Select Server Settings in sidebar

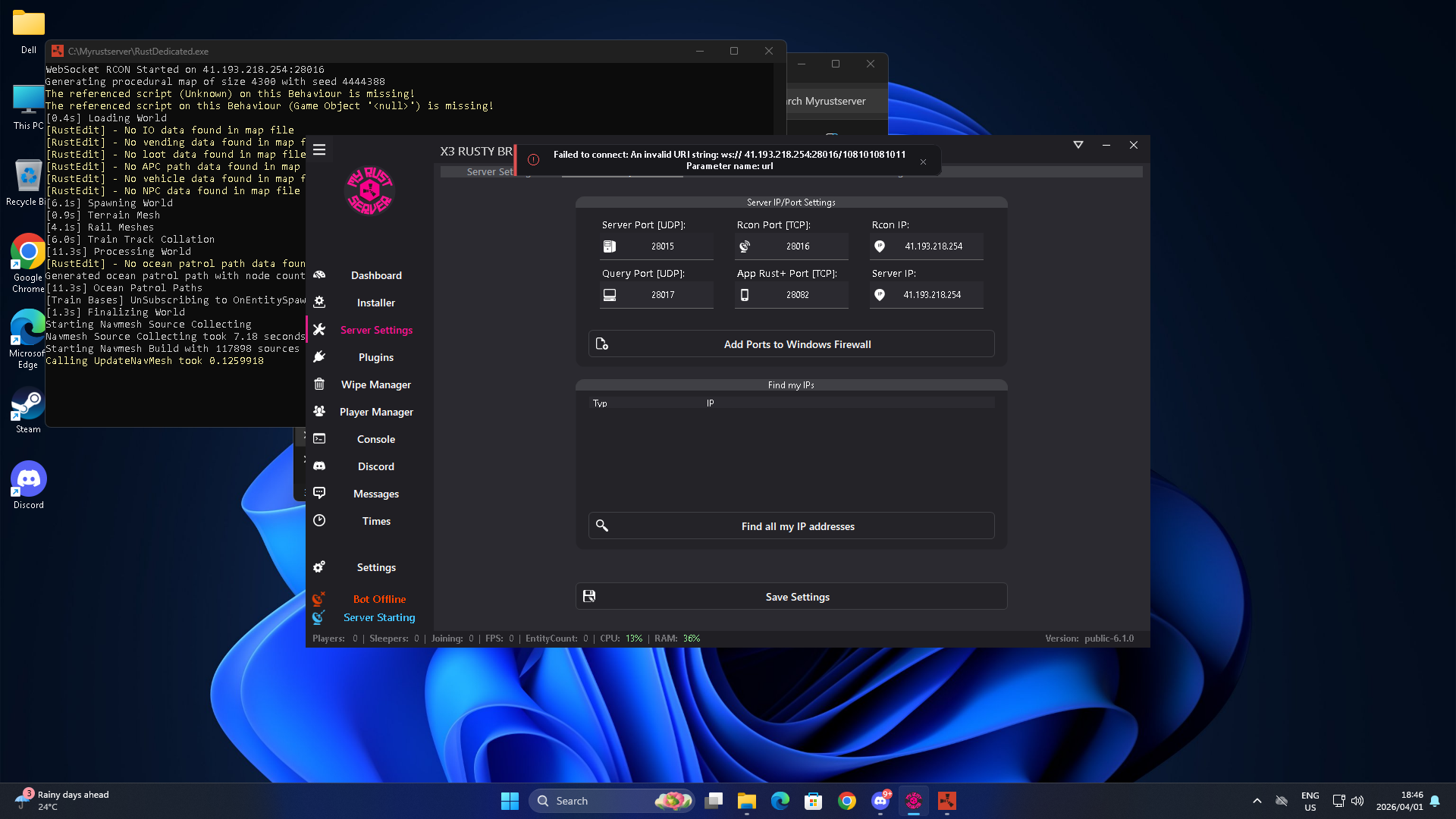pos(376,330)
